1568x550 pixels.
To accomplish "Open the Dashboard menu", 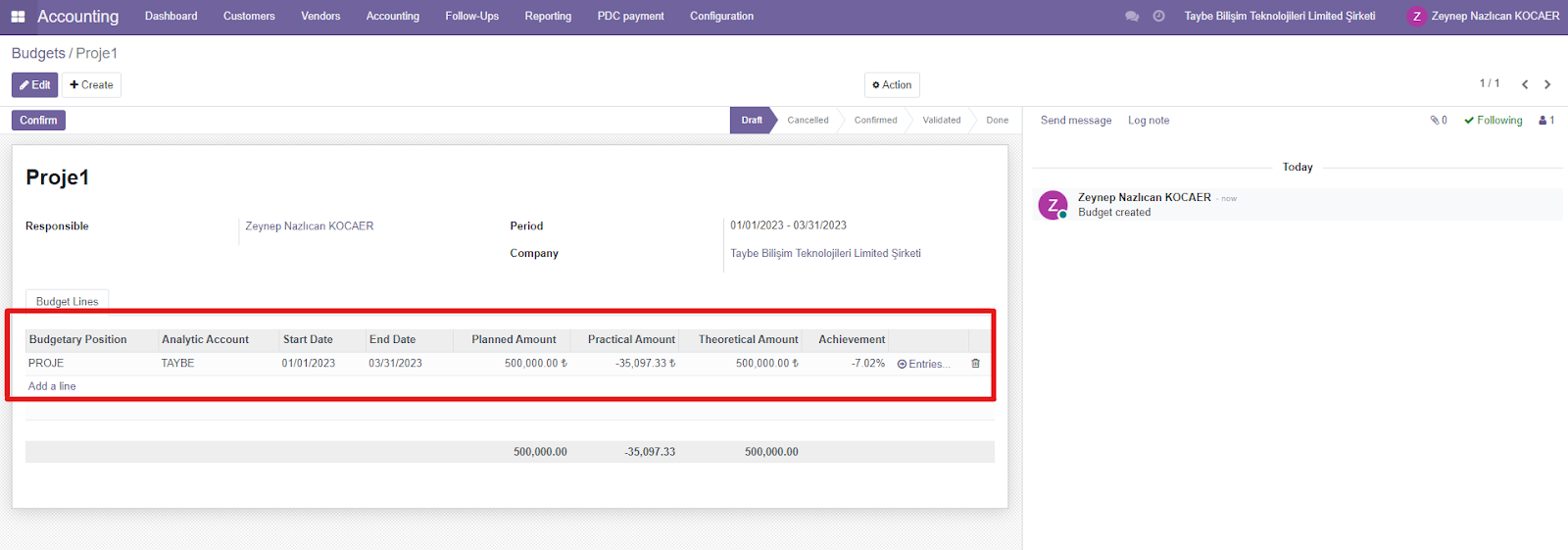I will (171, 17).
